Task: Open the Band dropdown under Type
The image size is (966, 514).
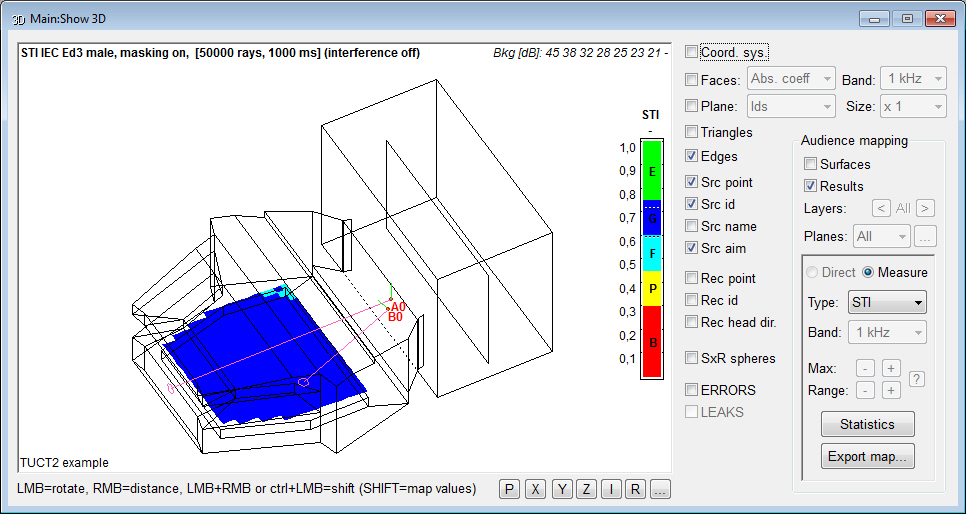Action: [887, 332]
